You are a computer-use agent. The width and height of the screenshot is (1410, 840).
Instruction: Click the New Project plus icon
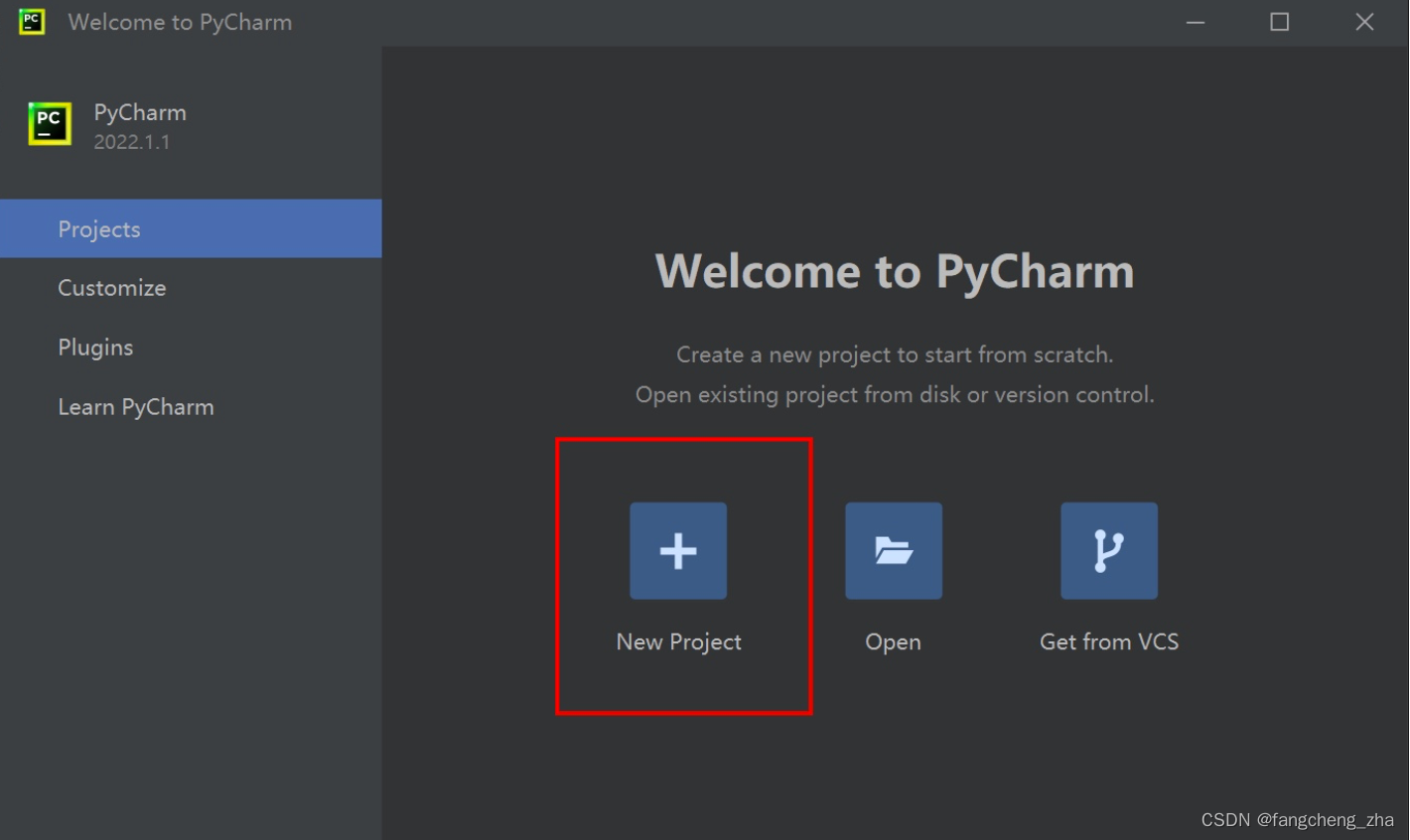[x=678, y=551]
